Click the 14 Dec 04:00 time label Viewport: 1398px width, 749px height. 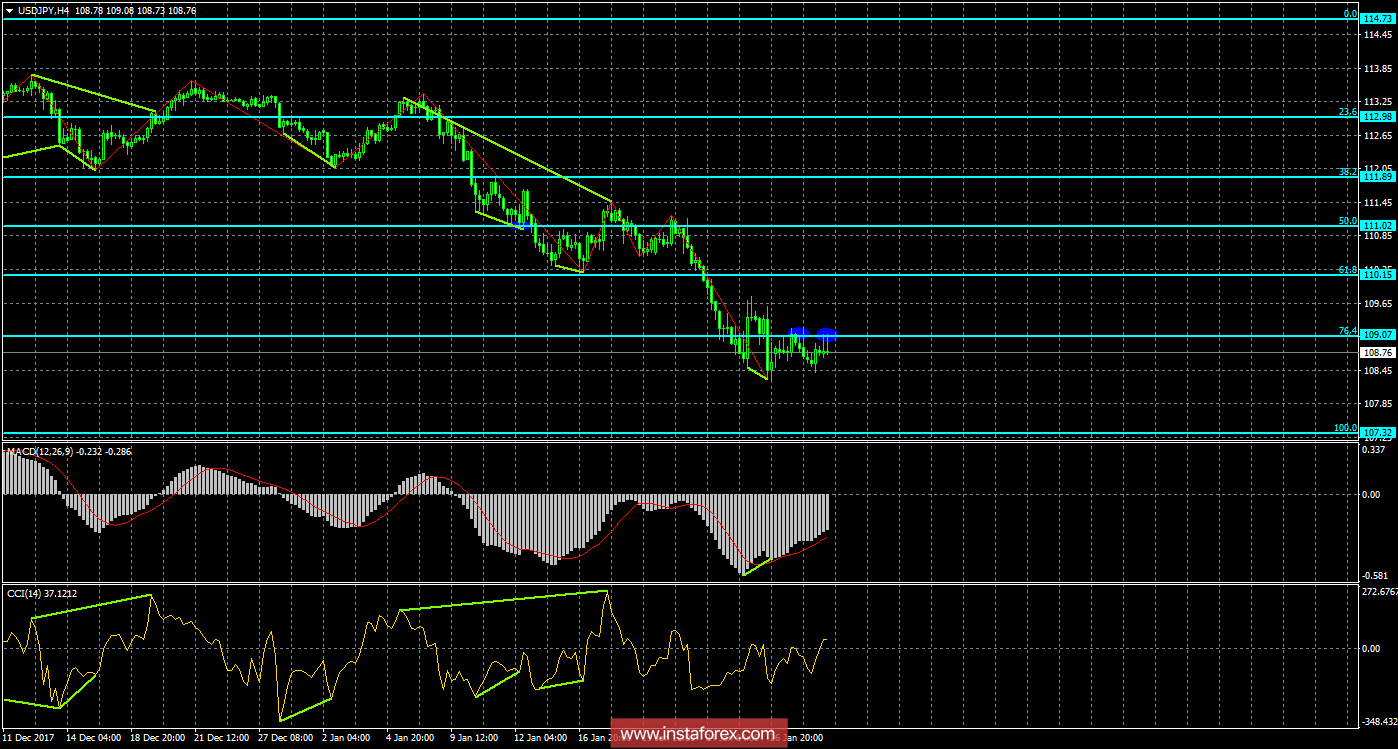(92, 738)
